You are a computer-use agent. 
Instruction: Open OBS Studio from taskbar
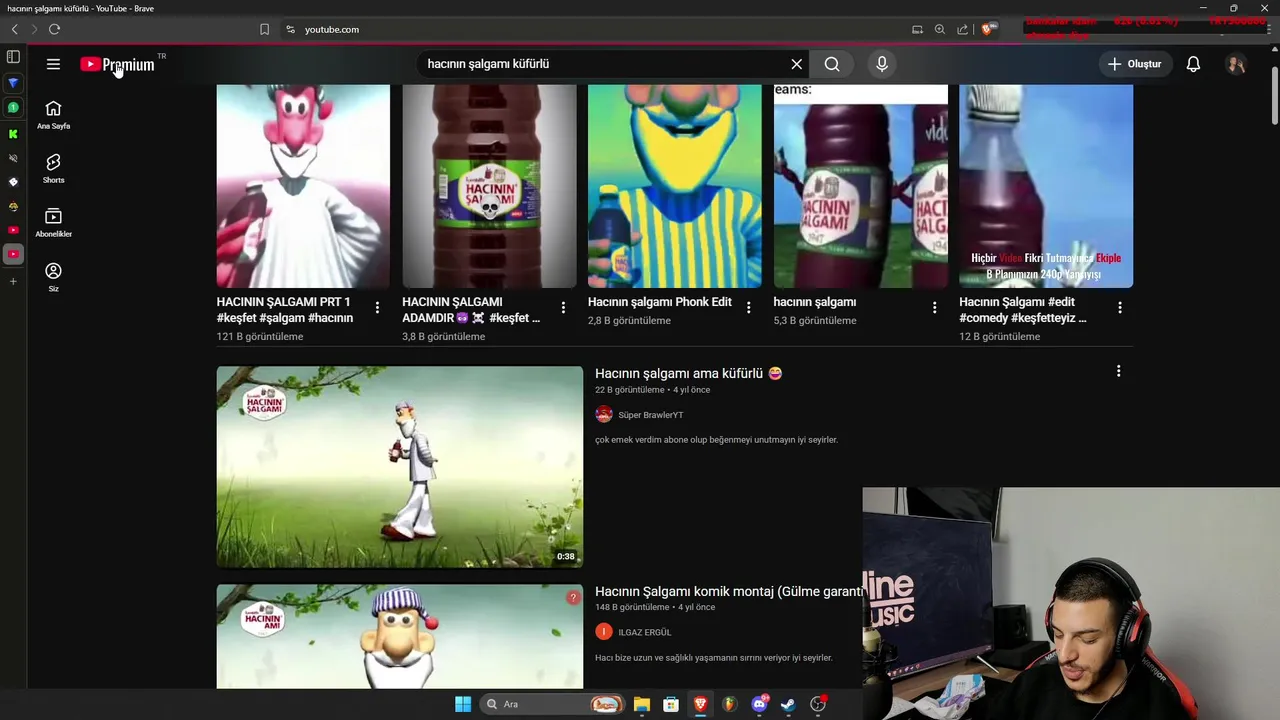[818, 704]
